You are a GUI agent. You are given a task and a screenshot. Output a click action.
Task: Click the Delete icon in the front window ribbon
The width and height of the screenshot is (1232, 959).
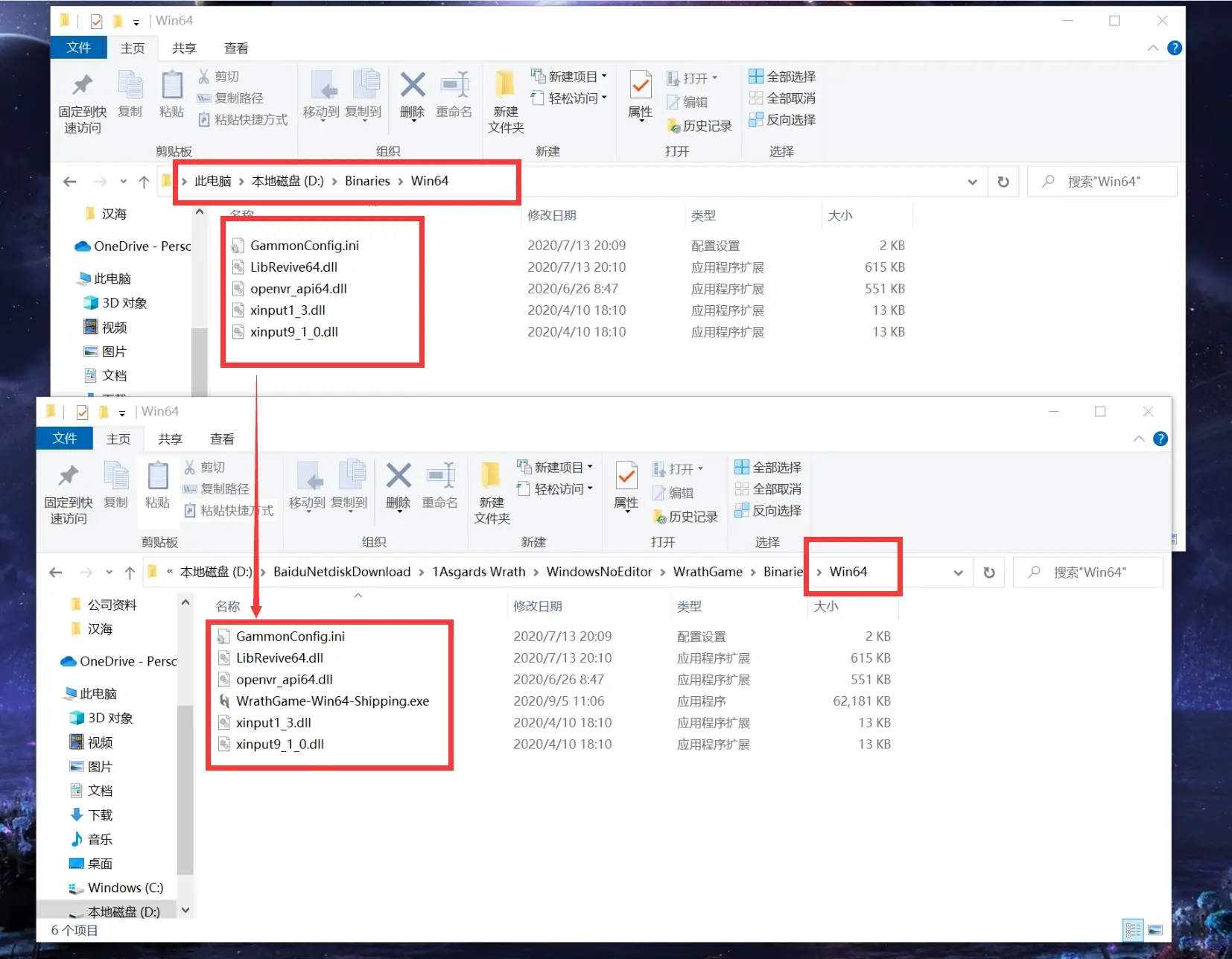pyautogui.click(x=399, y=484)
